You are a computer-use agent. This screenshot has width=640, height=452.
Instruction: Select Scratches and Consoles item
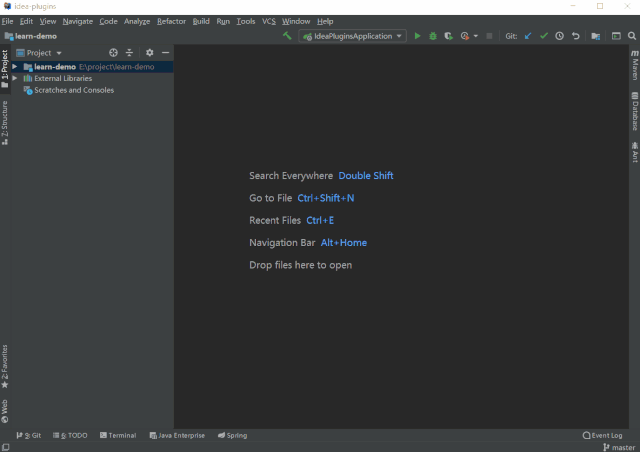[73, 90]
